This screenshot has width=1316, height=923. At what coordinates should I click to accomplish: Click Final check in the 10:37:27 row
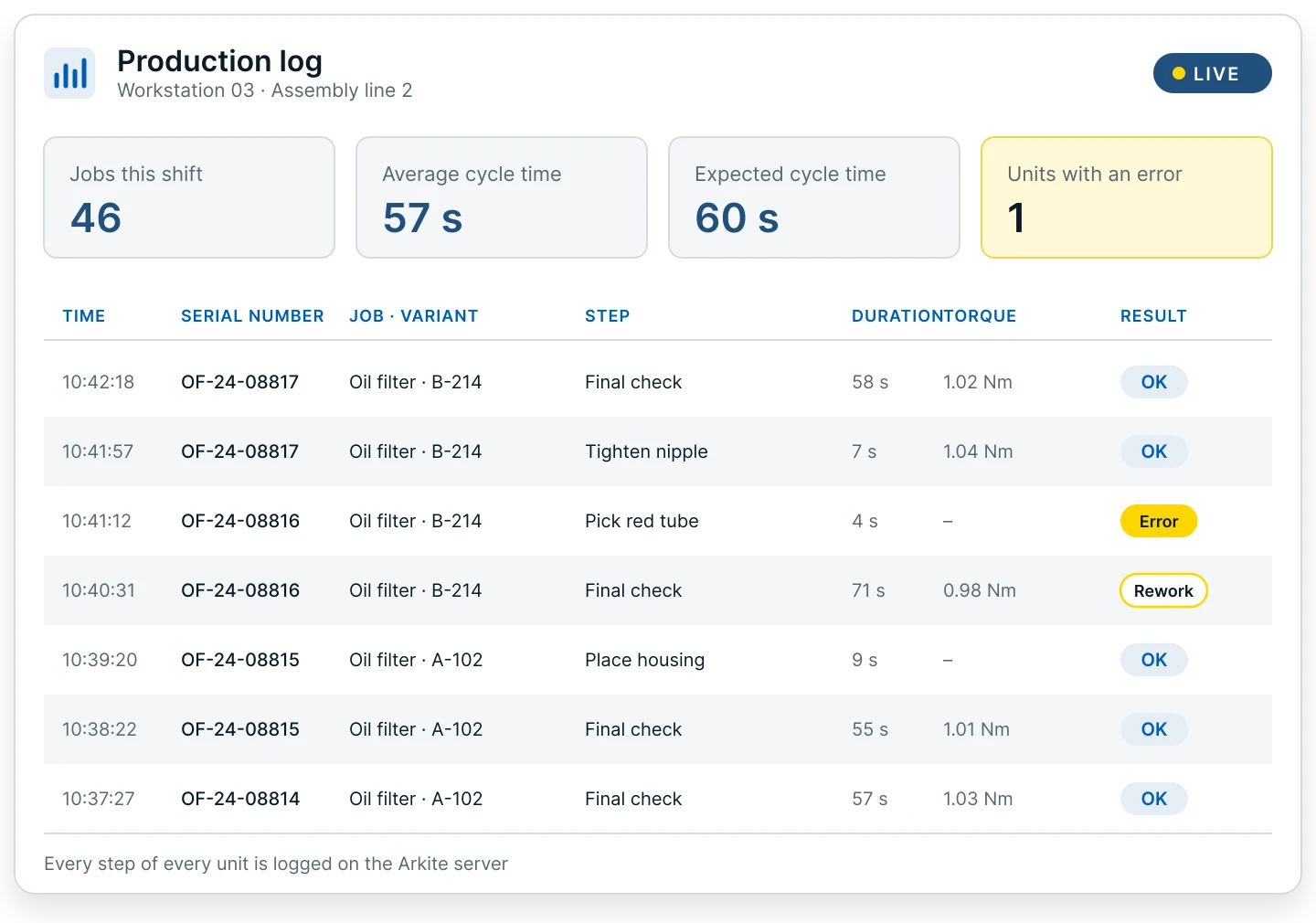tap(633, 799)
